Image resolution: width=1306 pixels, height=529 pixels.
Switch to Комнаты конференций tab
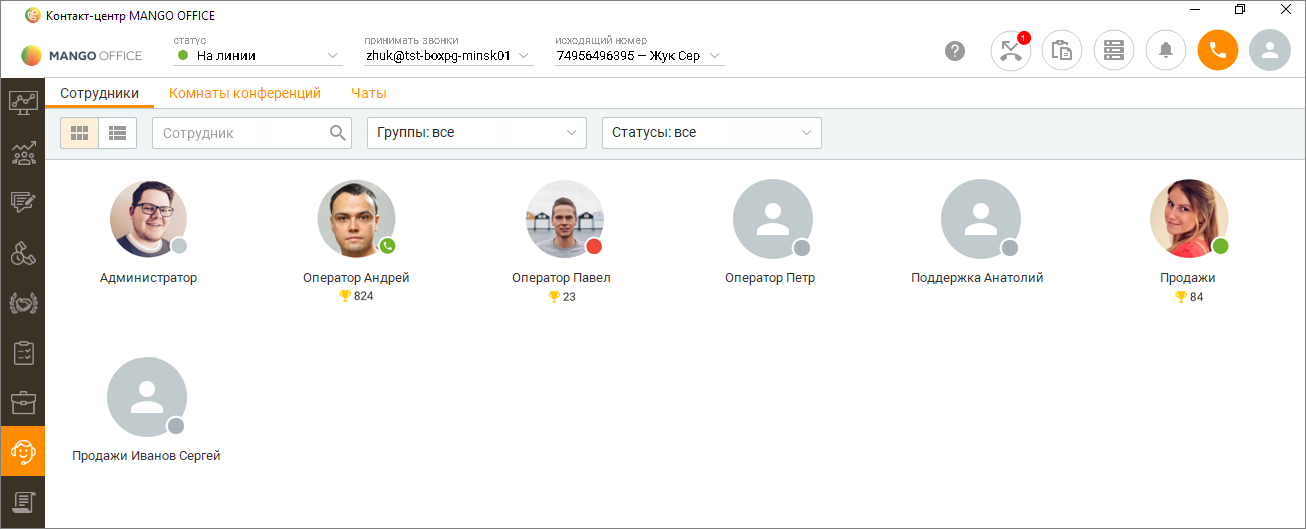[x=245, y=93]
